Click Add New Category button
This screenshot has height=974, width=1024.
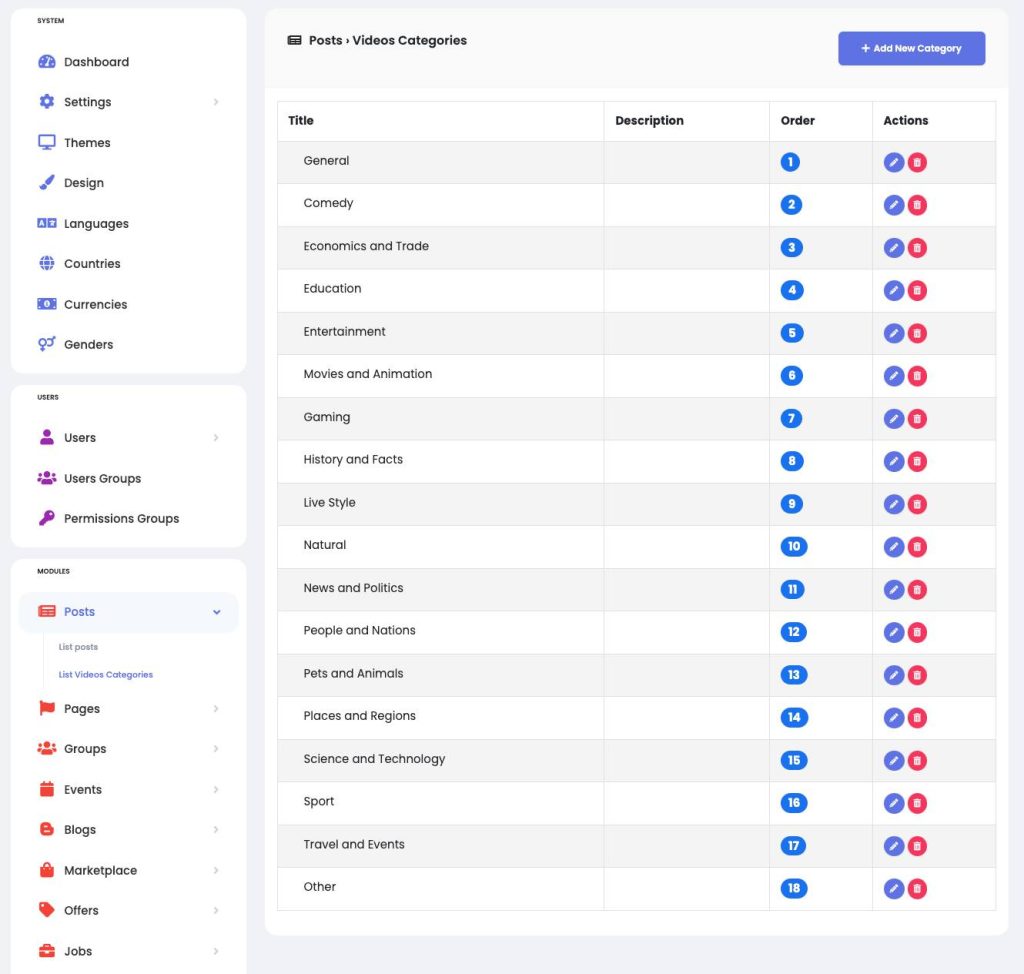point(911,48)
